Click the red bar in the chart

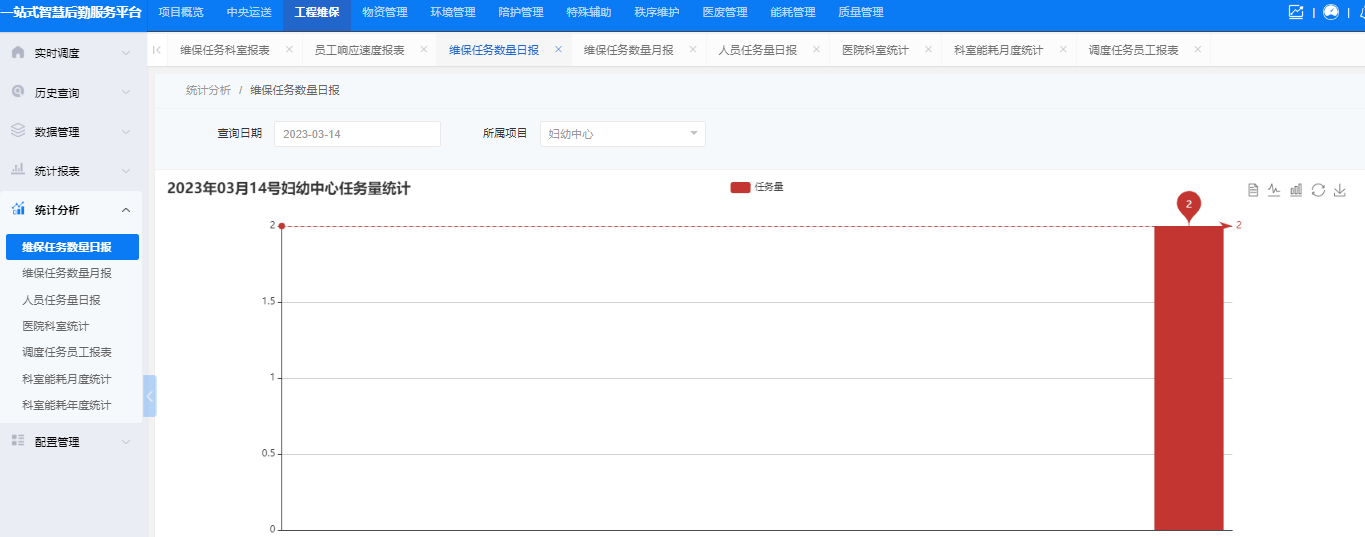click(1189, 378)
